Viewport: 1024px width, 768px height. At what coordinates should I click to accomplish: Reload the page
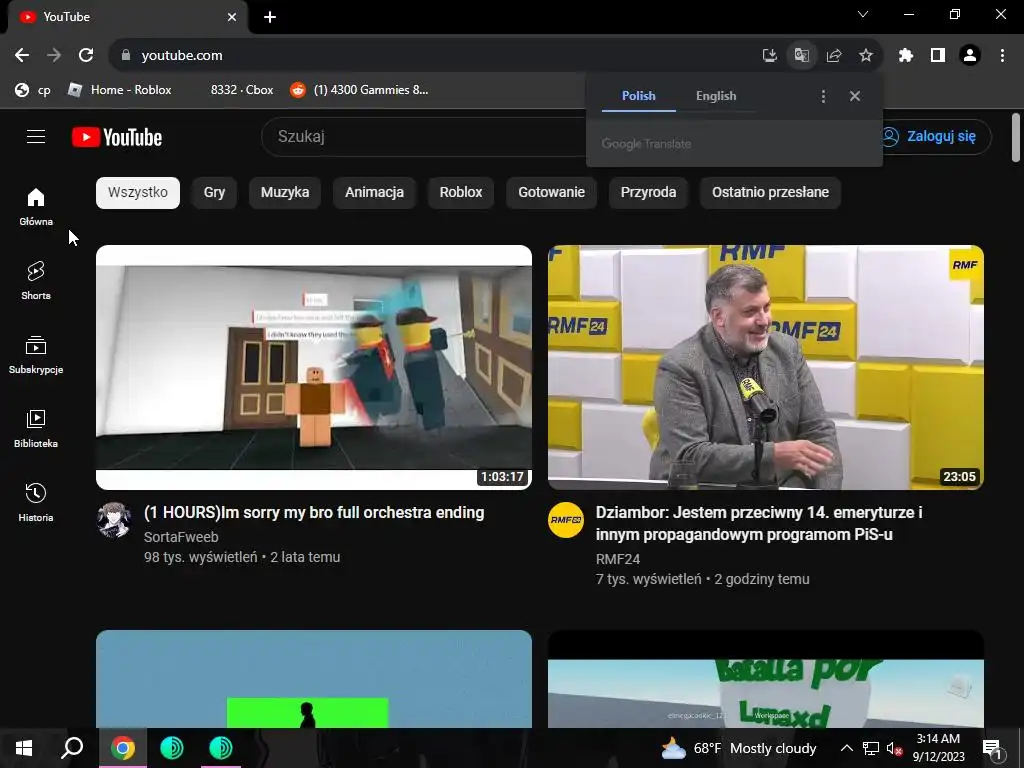point(86,56)
